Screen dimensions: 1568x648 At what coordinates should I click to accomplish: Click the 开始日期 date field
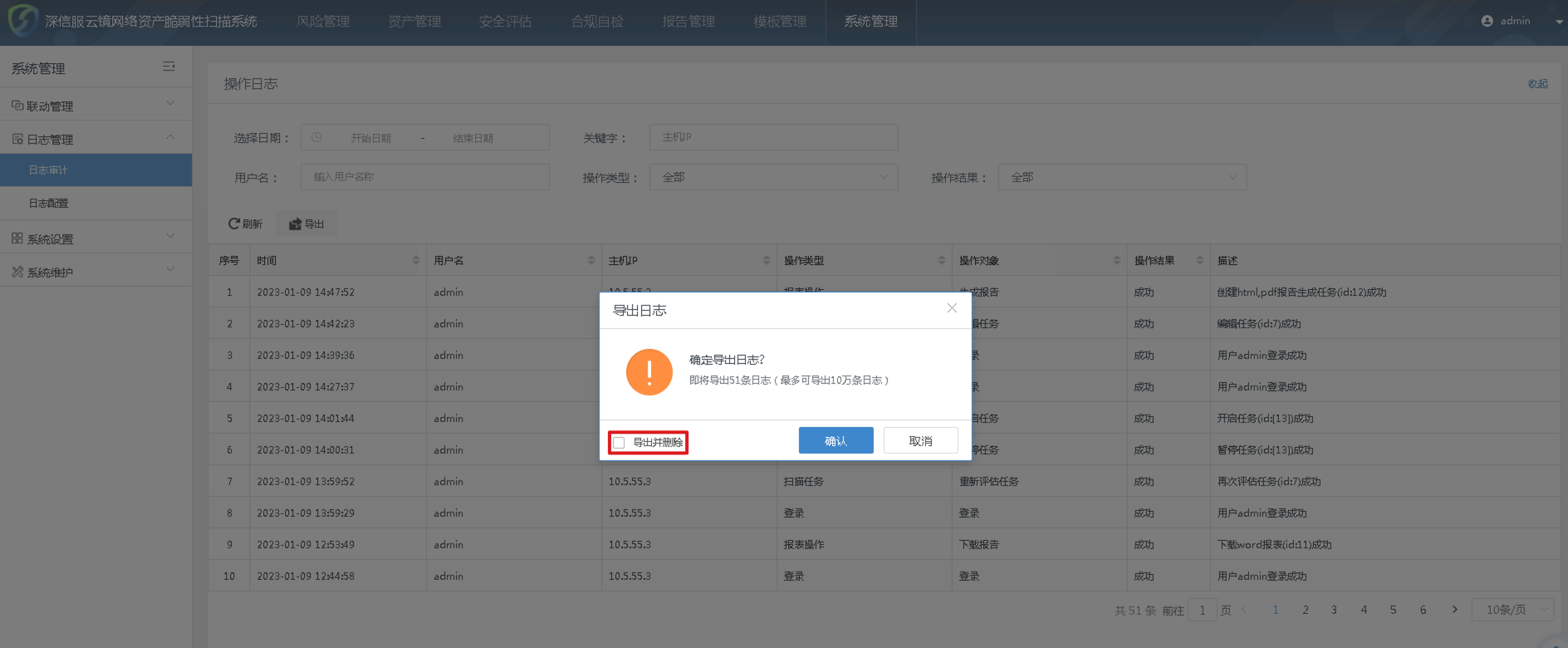(370, 138)
